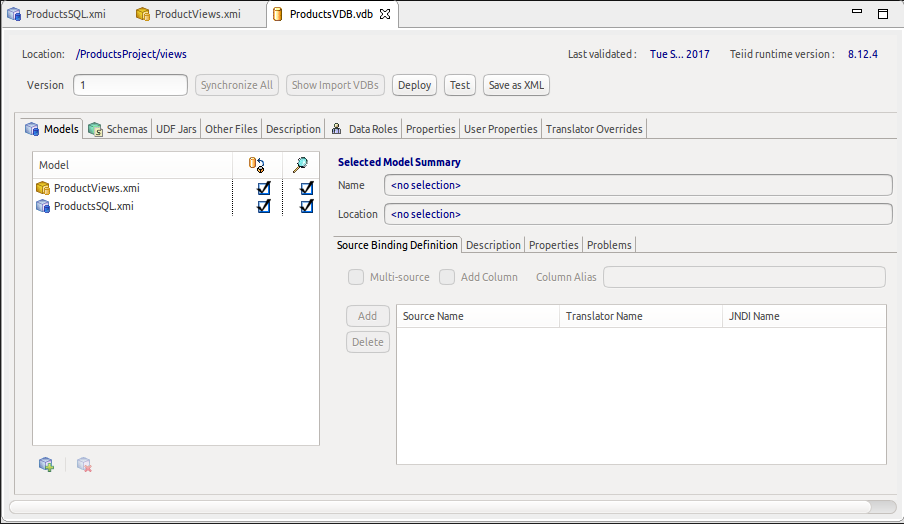Click the selected model Location field
The height and width of the screenshot is (524, 904).
pyautogui.click(x=638, y=214)
